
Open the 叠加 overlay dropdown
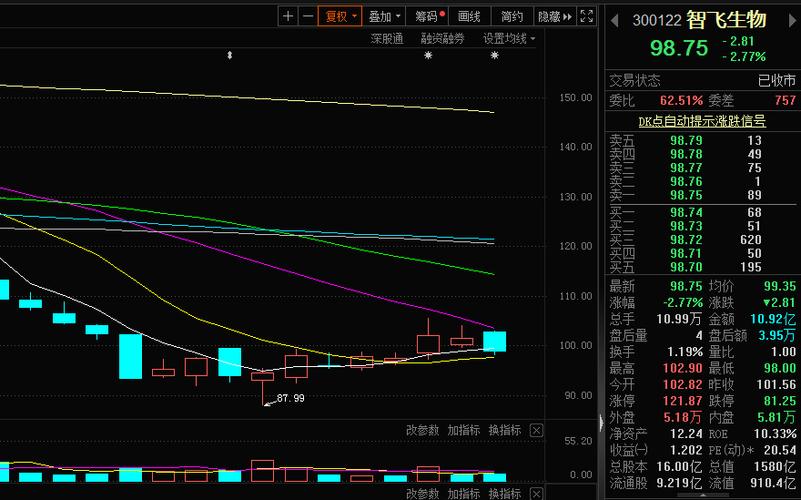(384, 16)
